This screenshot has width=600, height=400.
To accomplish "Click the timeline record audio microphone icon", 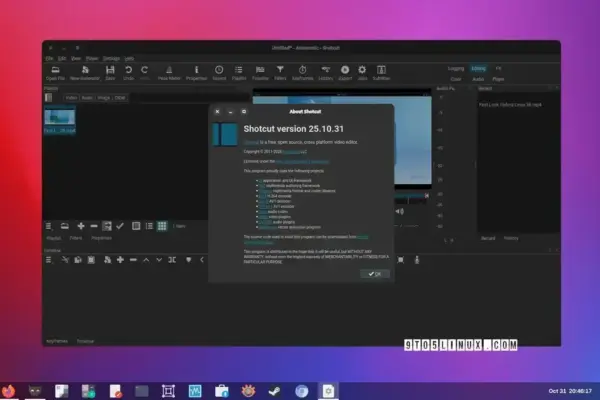I will (x=417, y=260).
